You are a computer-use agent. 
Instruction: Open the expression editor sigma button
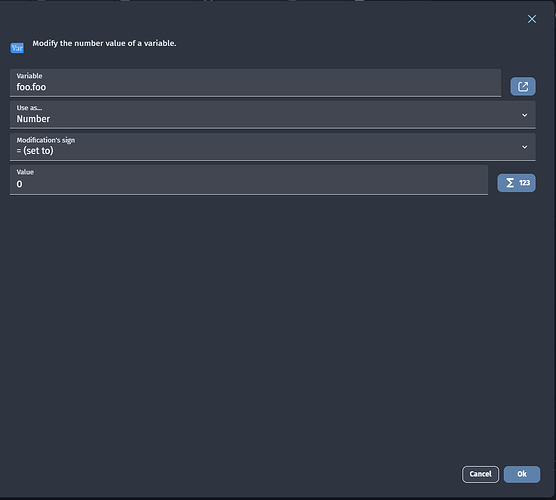(x=516, y=183)
